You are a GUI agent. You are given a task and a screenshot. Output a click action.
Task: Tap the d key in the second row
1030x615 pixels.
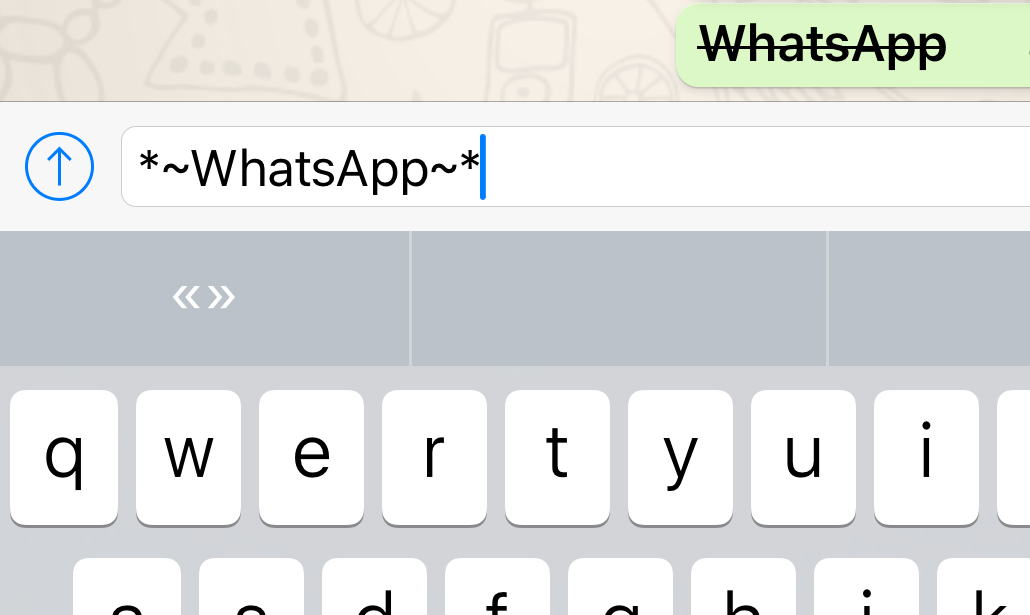374,587
